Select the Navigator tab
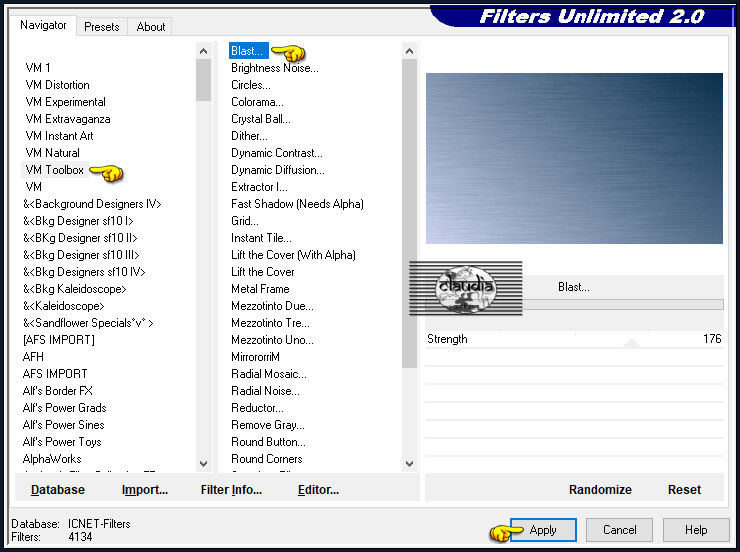The width and height of the screenshot is (740, 552). [x=43, y=25]
